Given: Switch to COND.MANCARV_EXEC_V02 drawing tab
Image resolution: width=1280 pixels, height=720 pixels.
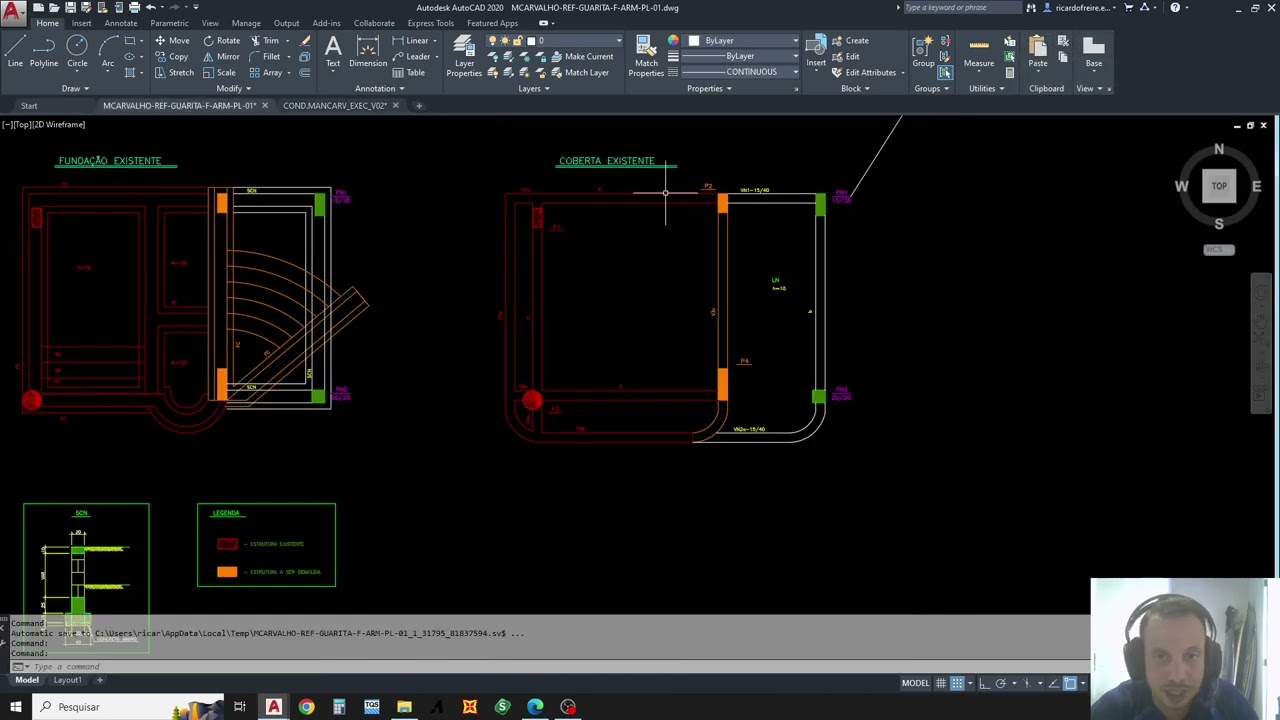Looking at the screenshot, I should coord(335,105).
